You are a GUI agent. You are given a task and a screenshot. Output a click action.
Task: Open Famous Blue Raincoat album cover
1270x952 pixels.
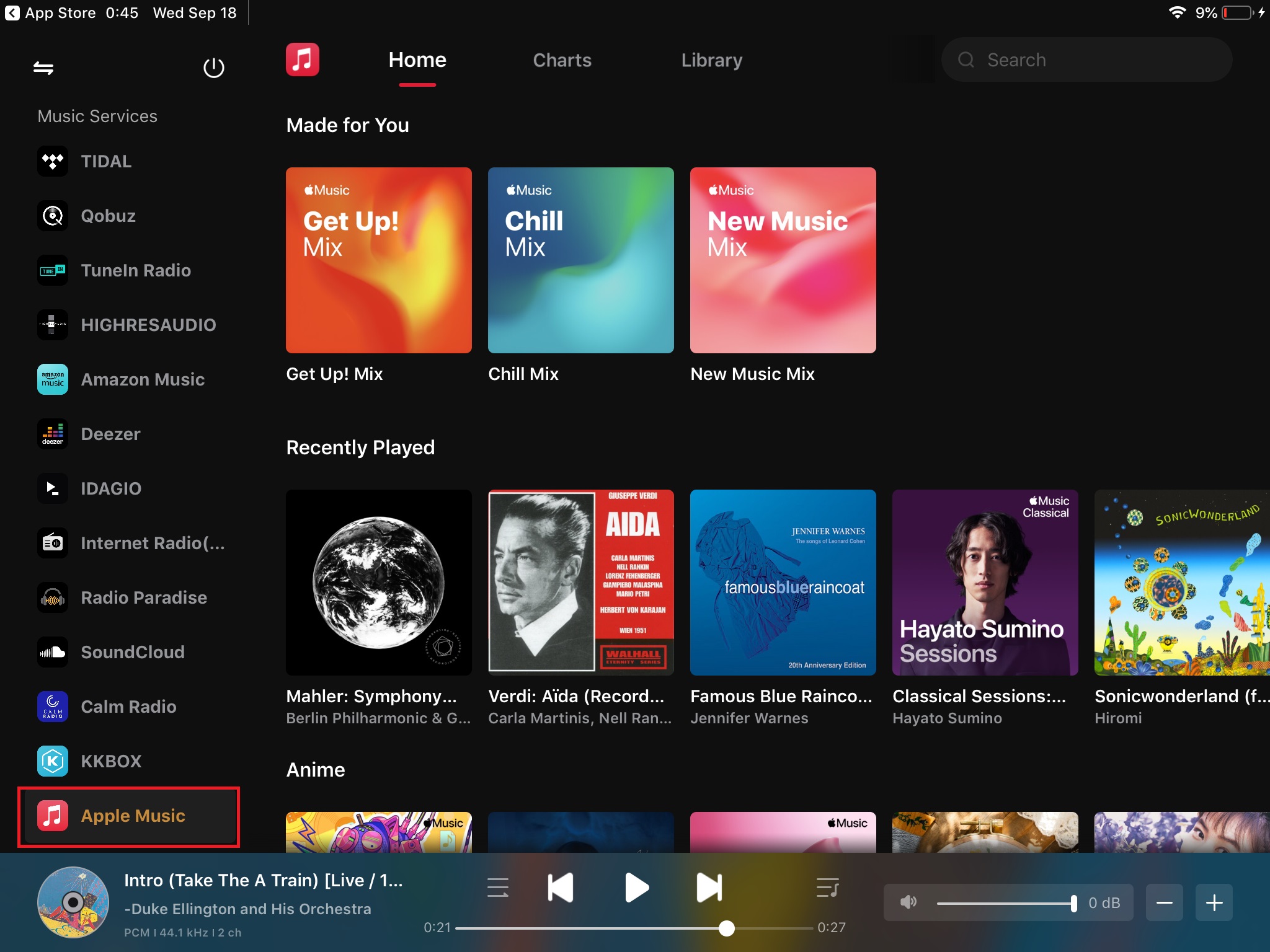[783, 583]
